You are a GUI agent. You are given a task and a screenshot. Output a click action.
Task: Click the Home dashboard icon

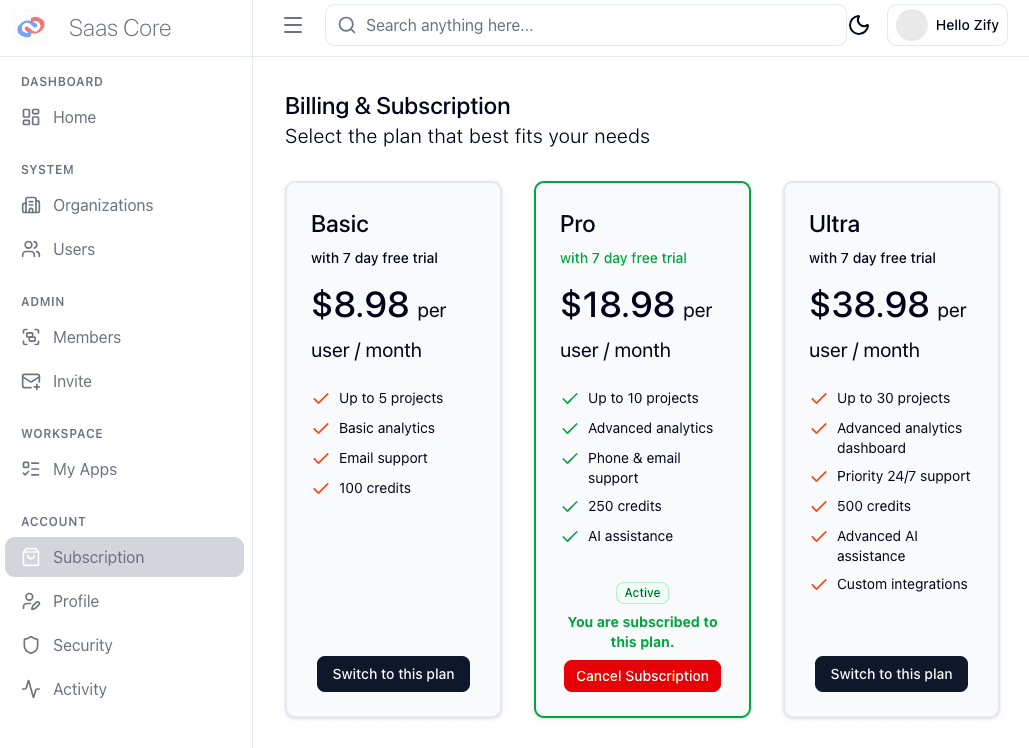[x=31, y=117]
